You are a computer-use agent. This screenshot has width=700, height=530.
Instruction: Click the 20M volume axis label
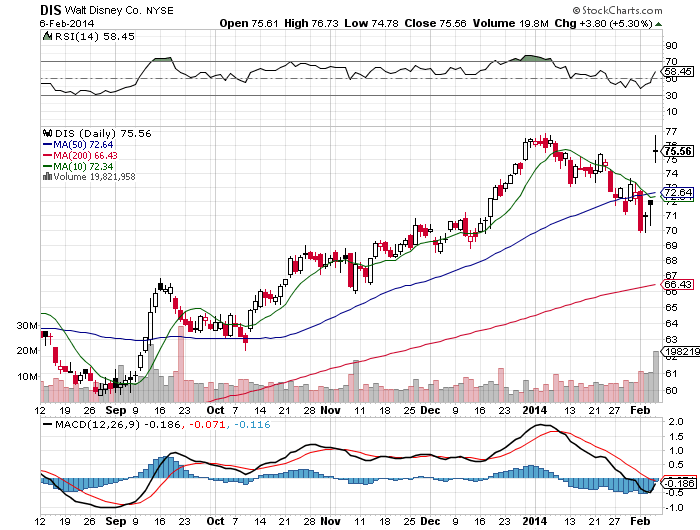[x=27, y=351]
